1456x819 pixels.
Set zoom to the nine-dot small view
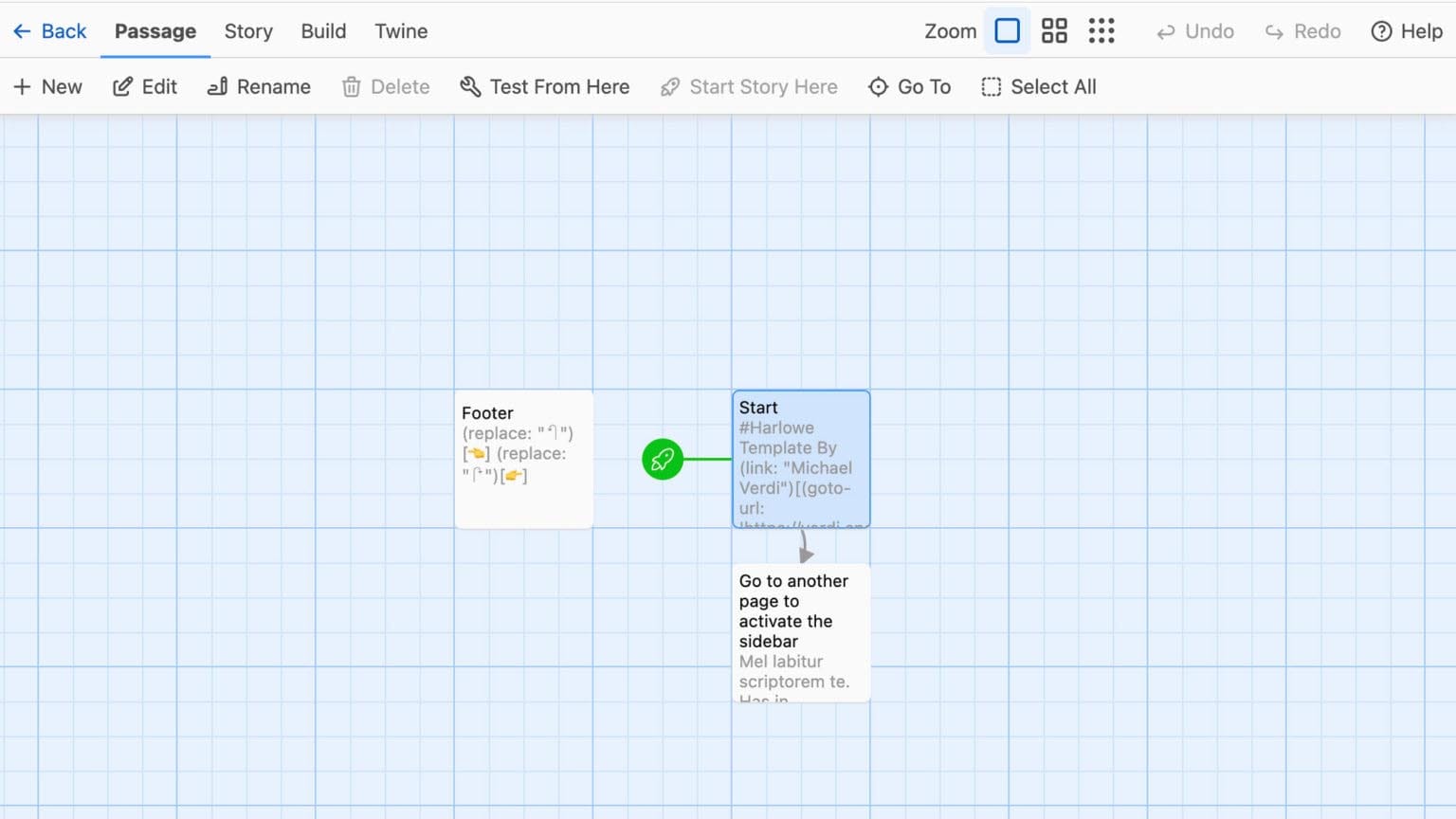coord(1101,31)
